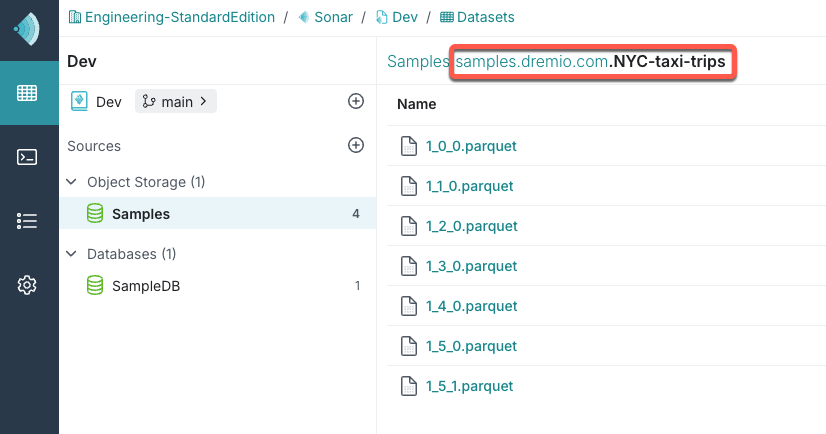The height and width of the screenshot is (434, 826).
Task: Click the Dremio narwhal logo
Action: (x=28, y=29)
